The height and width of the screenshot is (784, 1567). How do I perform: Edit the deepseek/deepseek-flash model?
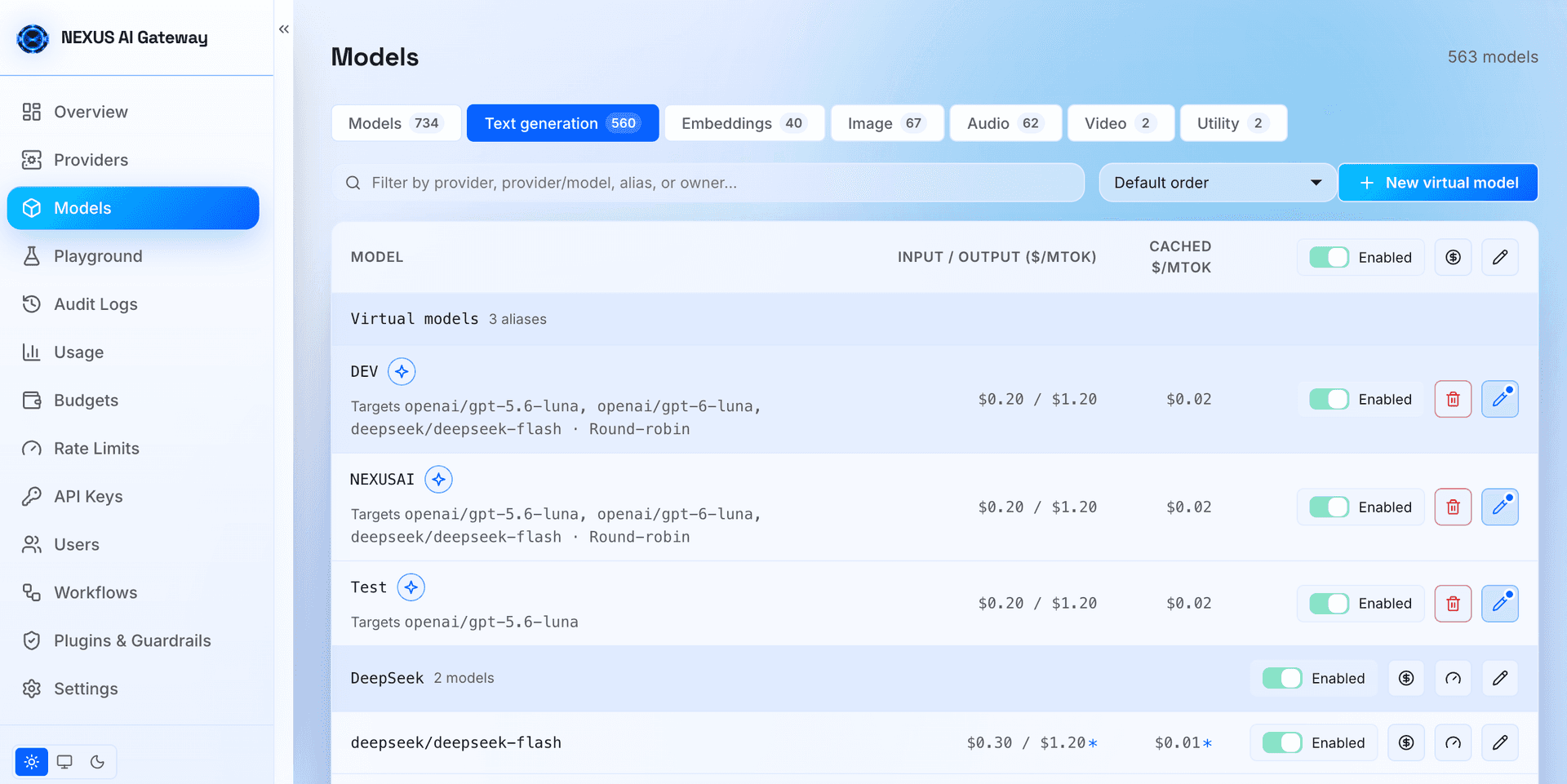point(1500,742)
